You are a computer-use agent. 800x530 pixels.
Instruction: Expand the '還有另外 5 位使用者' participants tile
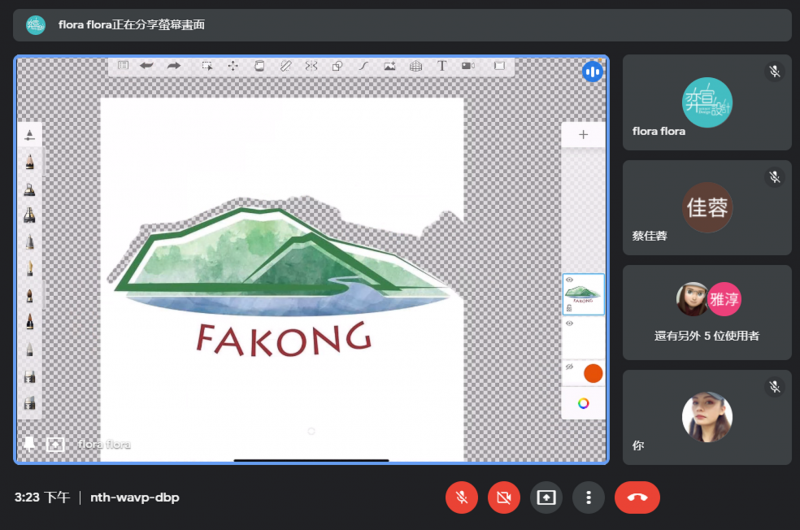point(707,313)
